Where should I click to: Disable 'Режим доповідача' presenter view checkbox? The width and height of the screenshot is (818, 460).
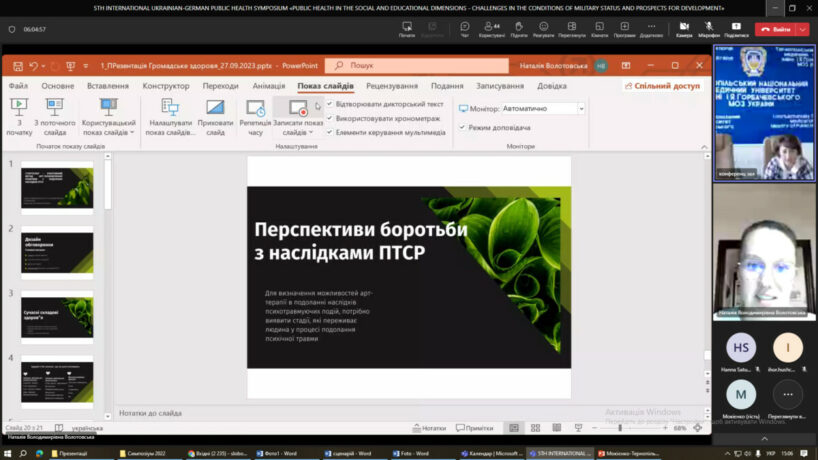point(462,128)
